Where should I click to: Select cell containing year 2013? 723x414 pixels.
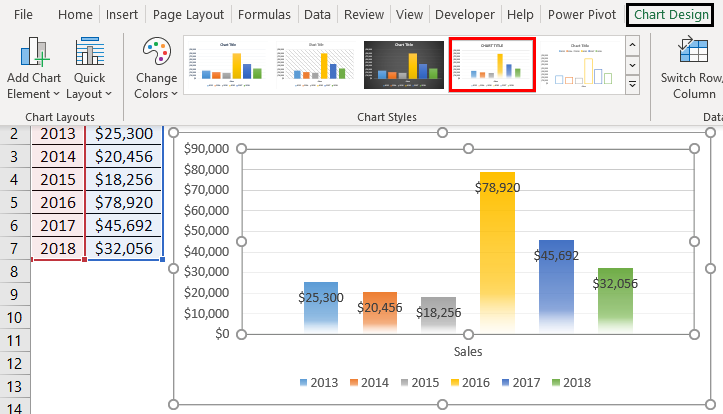click(x=58, y=134)
